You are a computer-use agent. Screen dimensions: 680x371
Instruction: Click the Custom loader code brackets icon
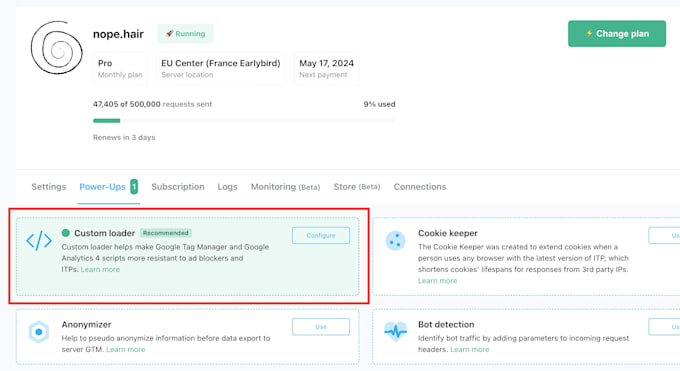(x=39, y=240)
